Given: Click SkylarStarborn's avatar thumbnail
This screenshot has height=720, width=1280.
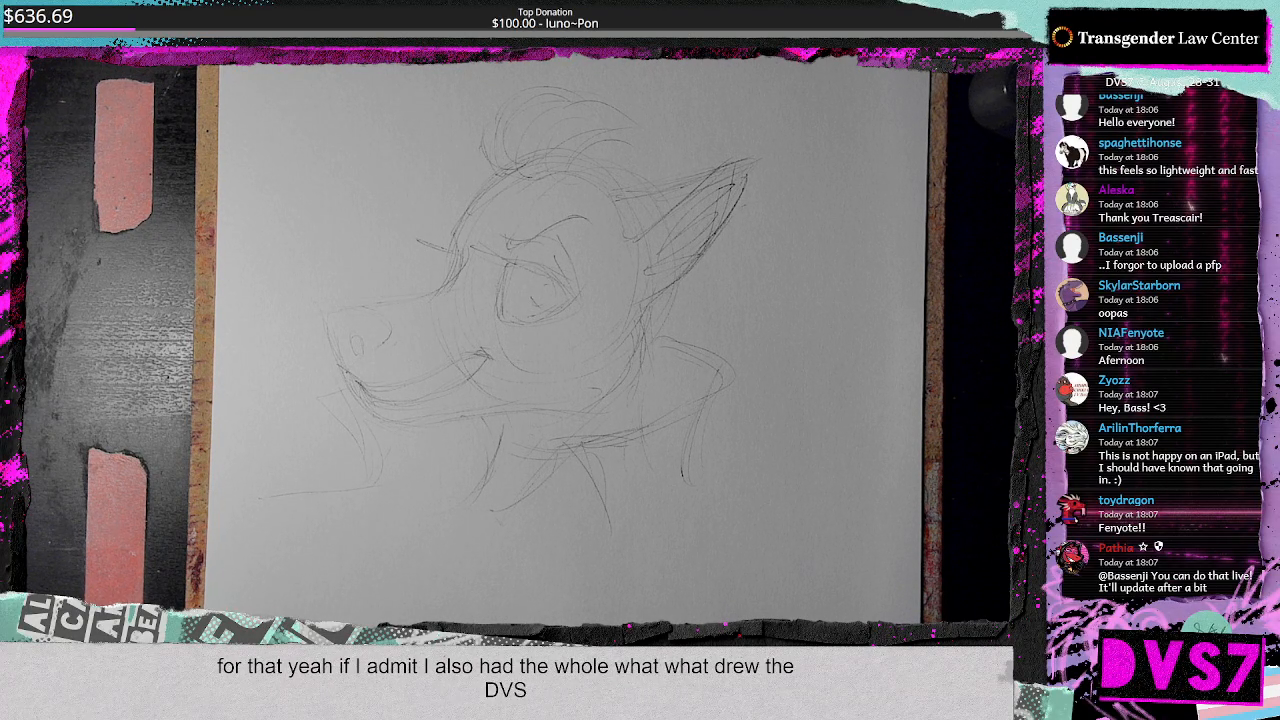Looking at the screenshot, I should pyautogui.click(x=1072, y=294).
